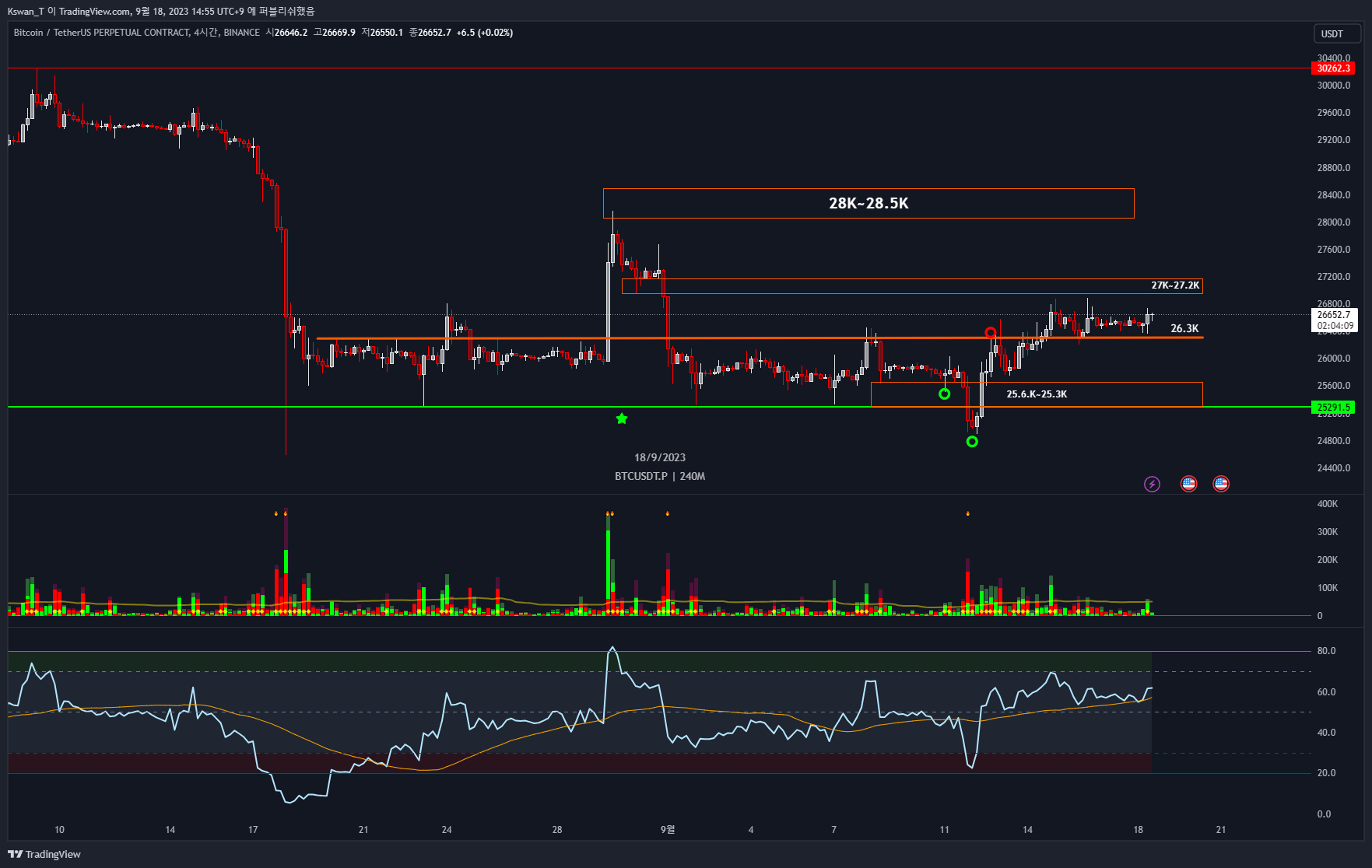Select the 26.3K level label

click(1184, 328)
